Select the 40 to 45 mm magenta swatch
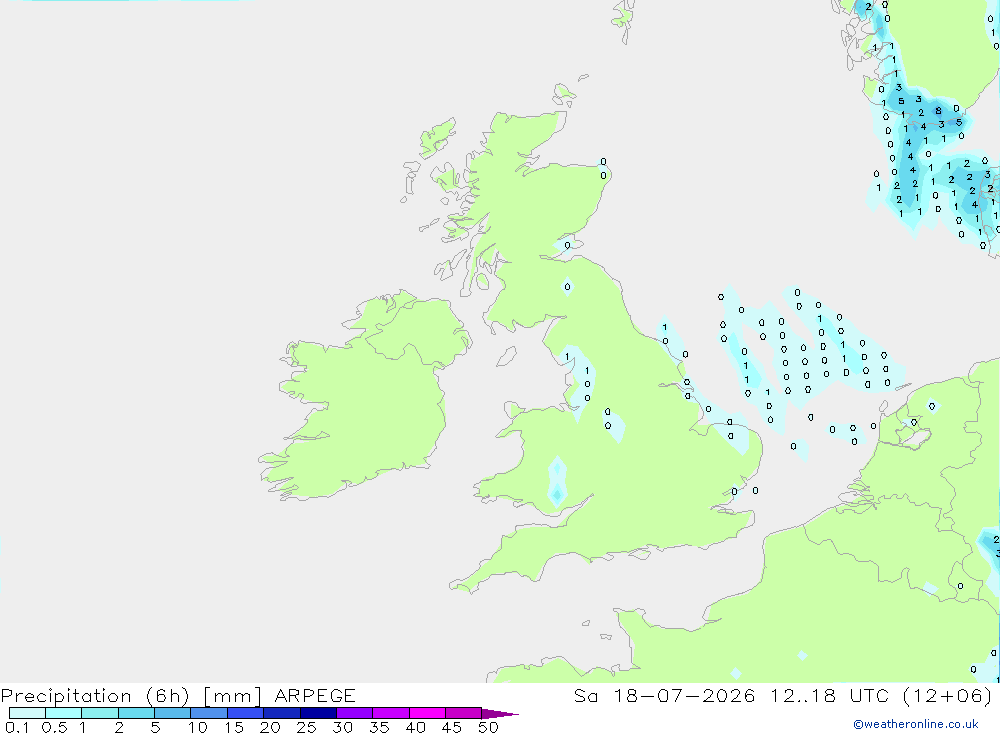Viewport: 1000px width, 733px height. point(427,713)
